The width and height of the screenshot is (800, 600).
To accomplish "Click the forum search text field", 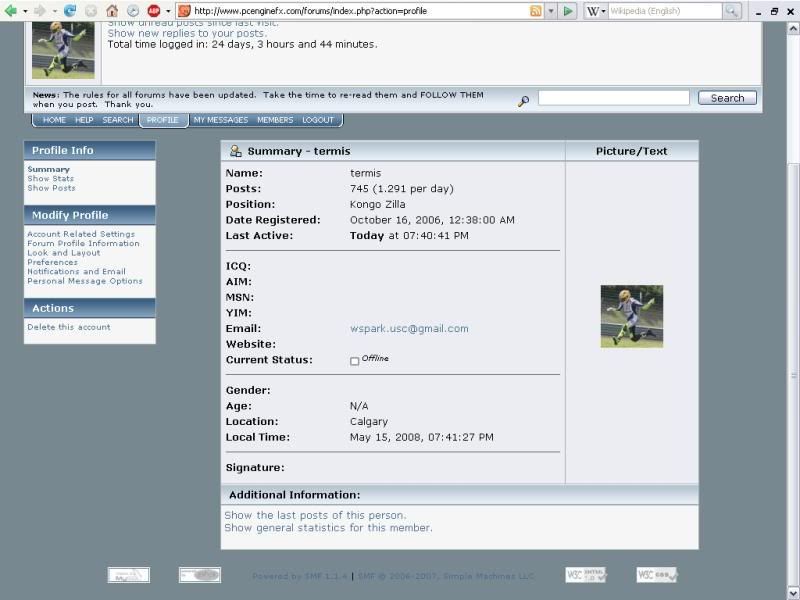I will [x=613, y=98].
